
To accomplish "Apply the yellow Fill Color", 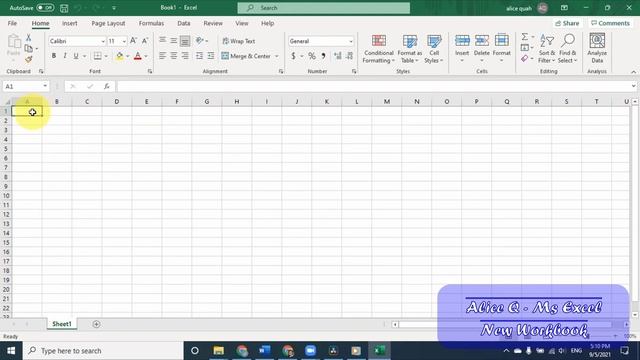I will point(119,56).
